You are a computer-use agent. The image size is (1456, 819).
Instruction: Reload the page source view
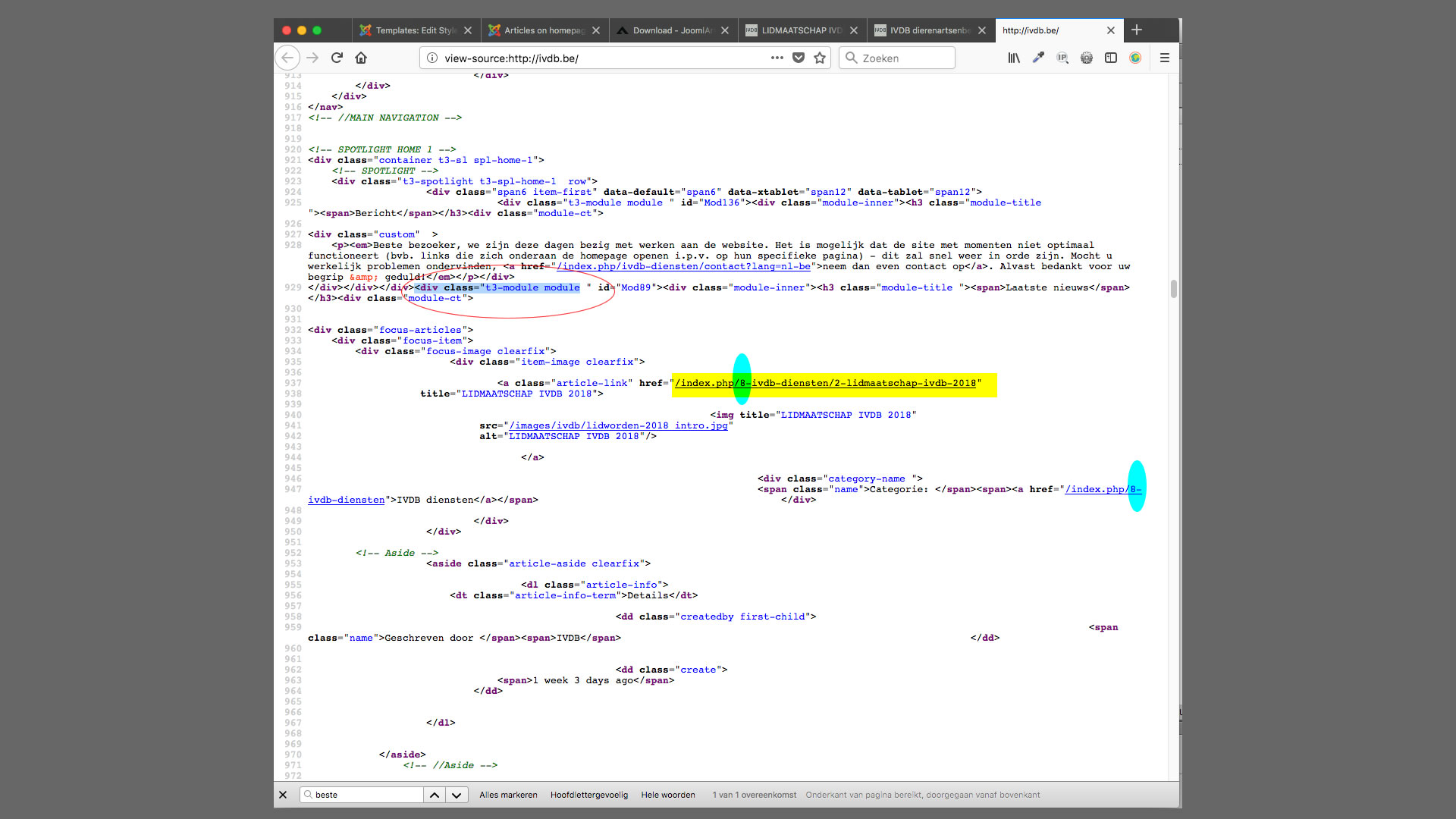337,58
